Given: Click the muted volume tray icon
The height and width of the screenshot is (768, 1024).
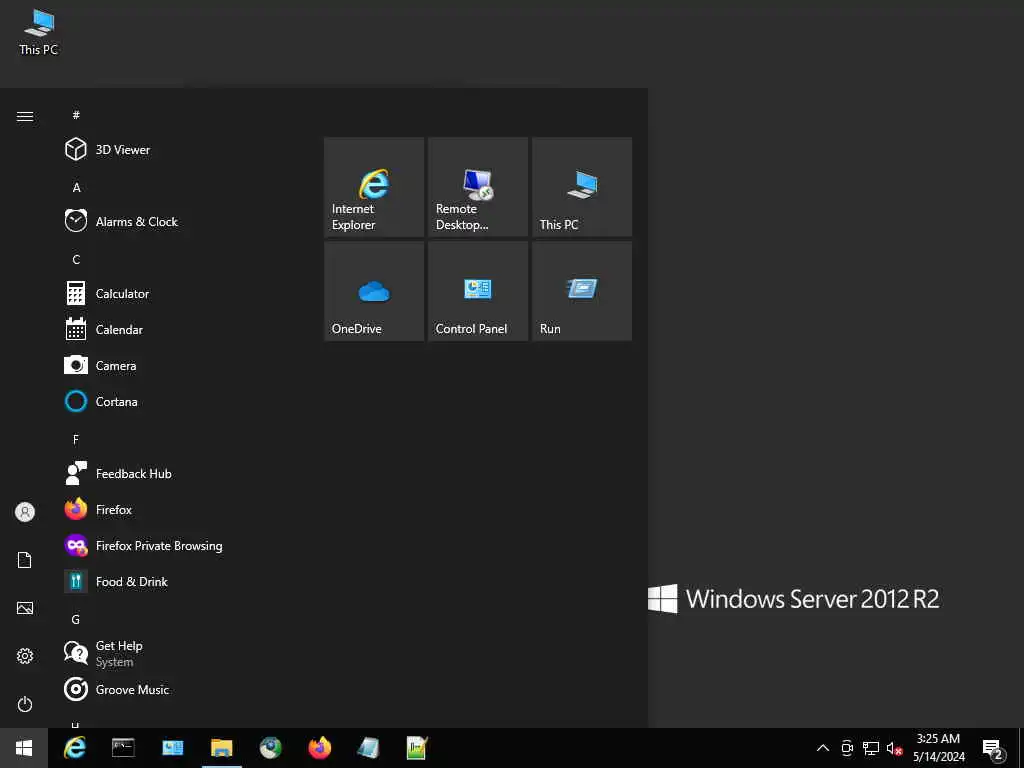Looking at the screenshot, I should pos(894,748).
